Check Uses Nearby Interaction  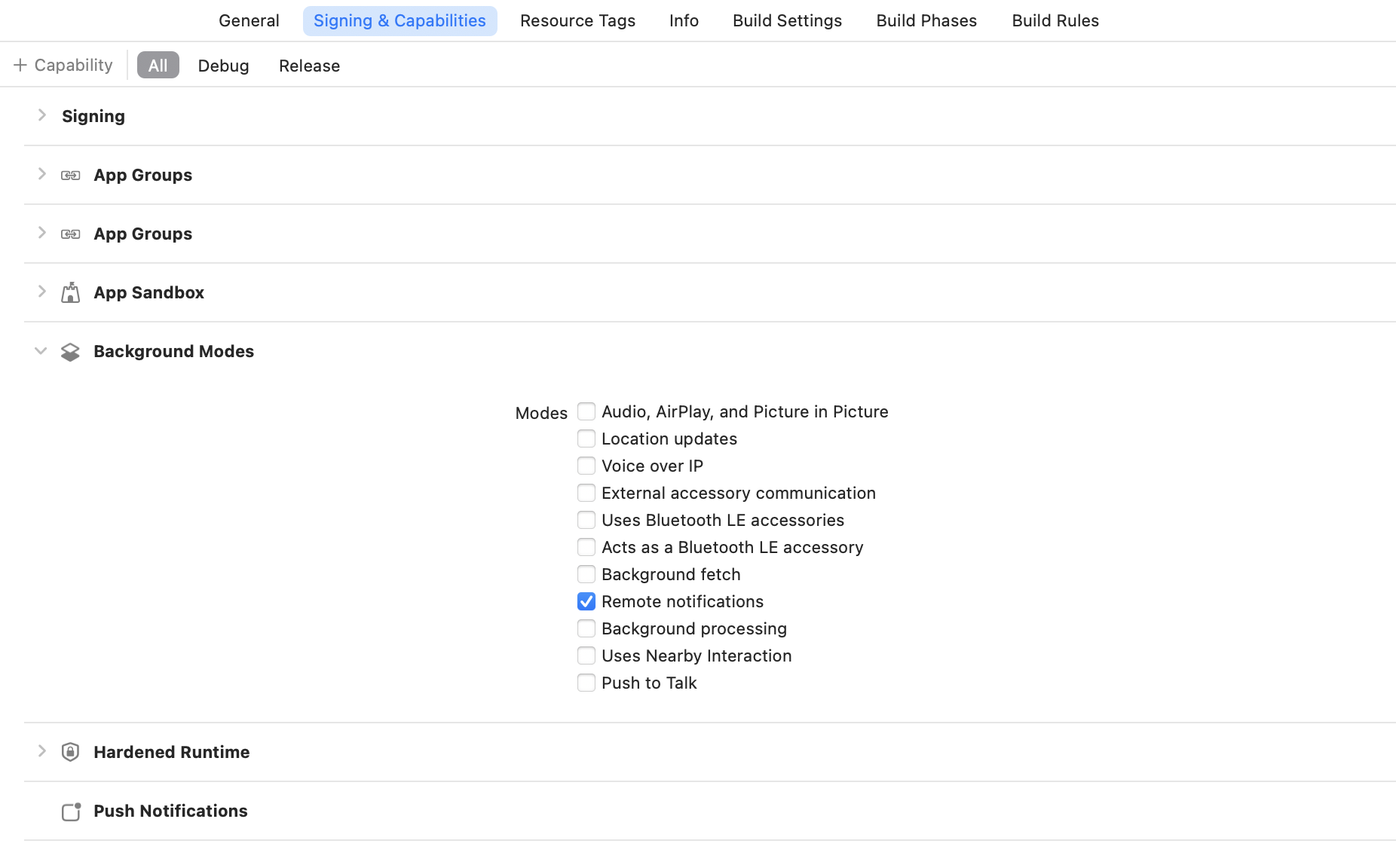(586, 656)
